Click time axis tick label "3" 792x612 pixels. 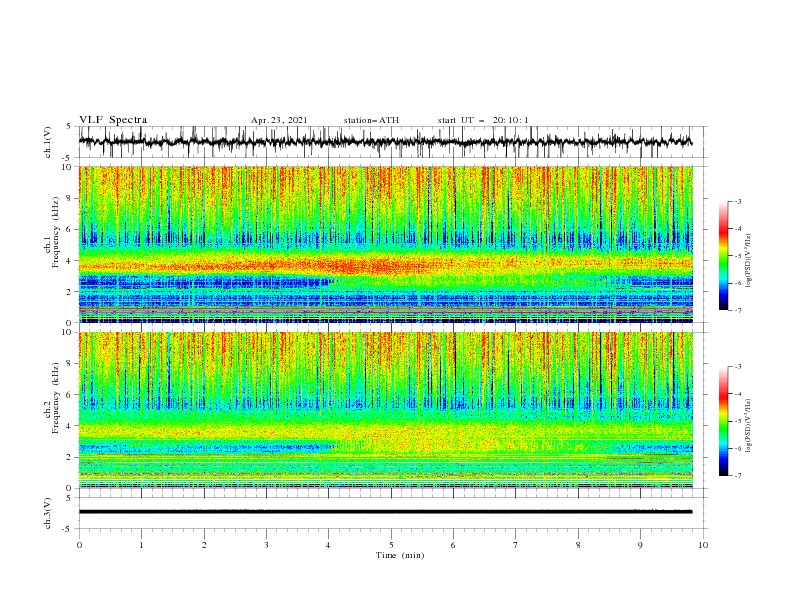click(266, 545)
